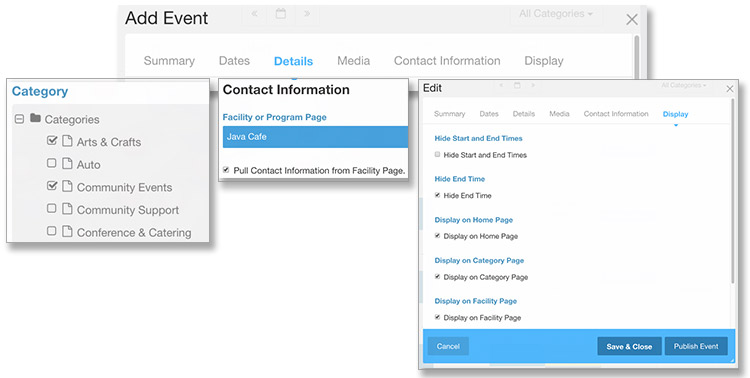The image size is (750, 378).
Task: Open Dates tab in Edit dialog
Action: (489, 114)
